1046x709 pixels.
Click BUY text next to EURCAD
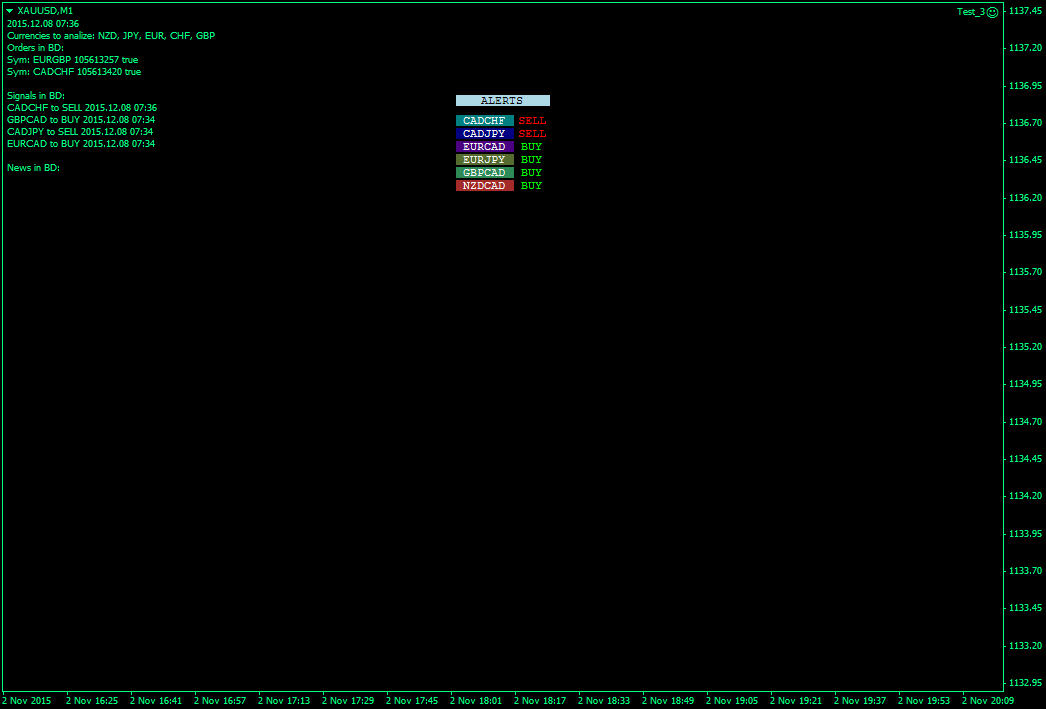(x=531, y=147)
